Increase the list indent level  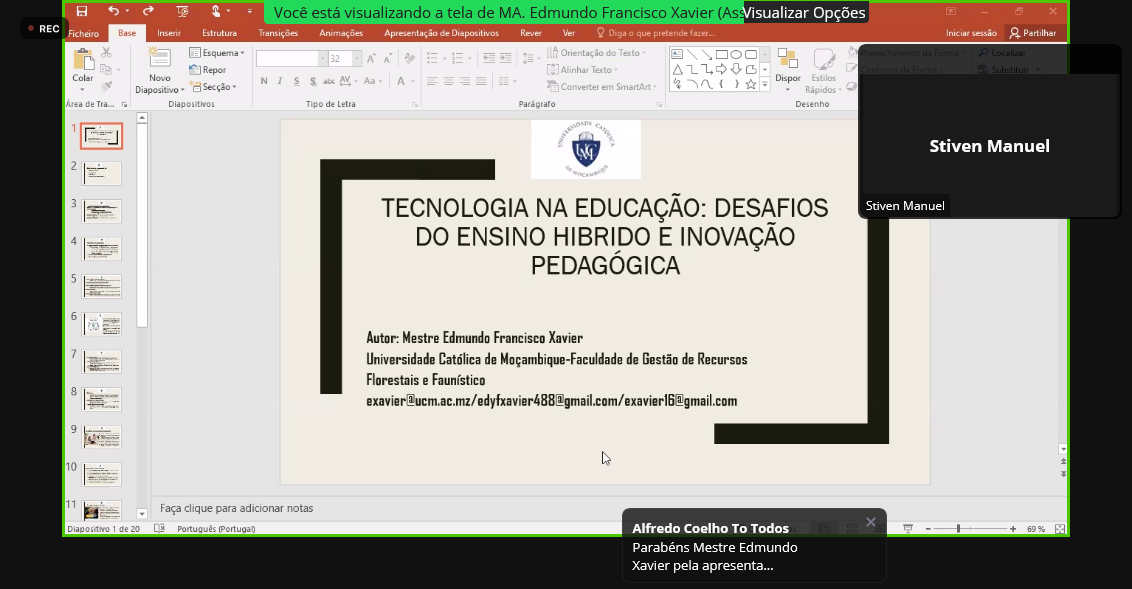[505, 58]
